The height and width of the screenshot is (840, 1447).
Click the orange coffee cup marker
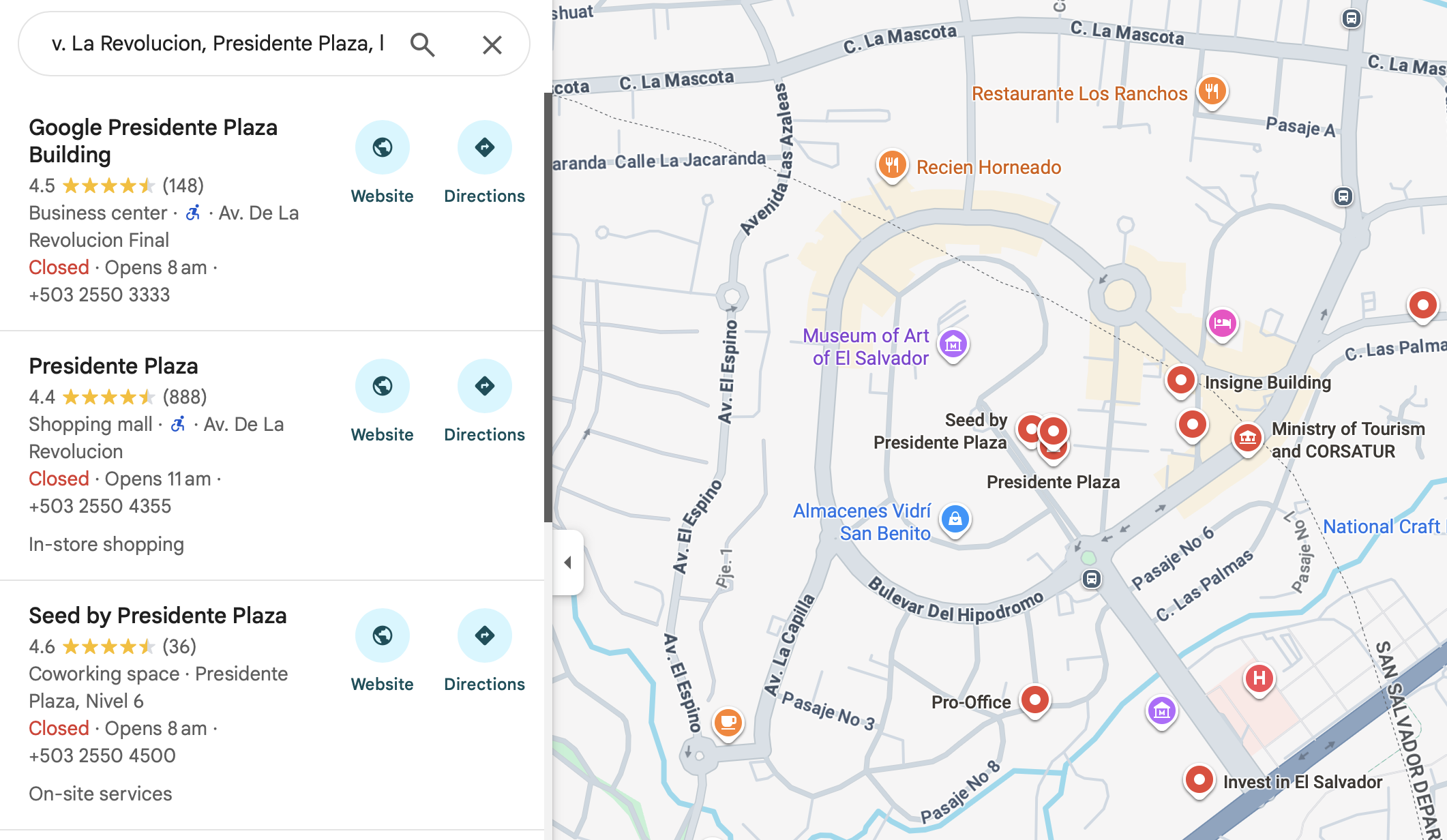click(x=728, y=722)
